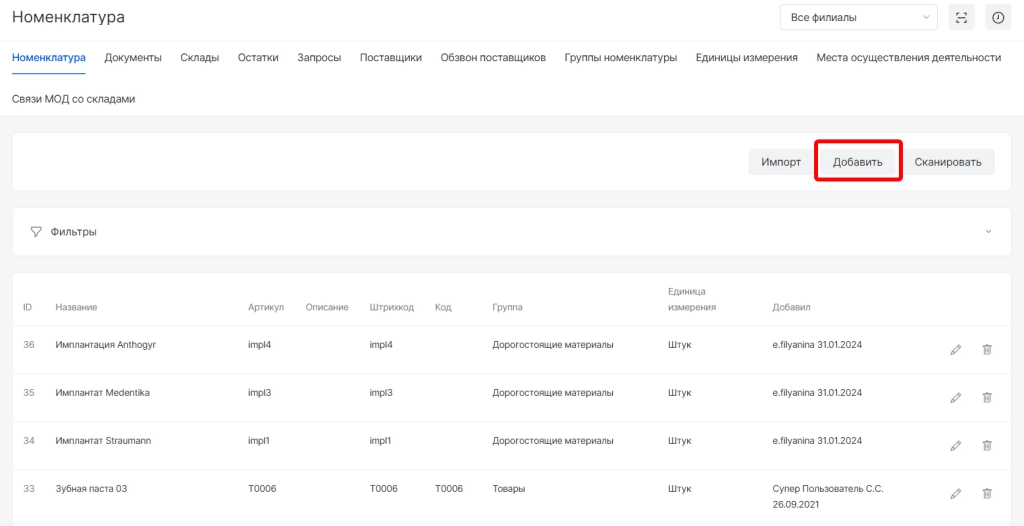Edit the Имплантат Straumann entry

point(955,445)
